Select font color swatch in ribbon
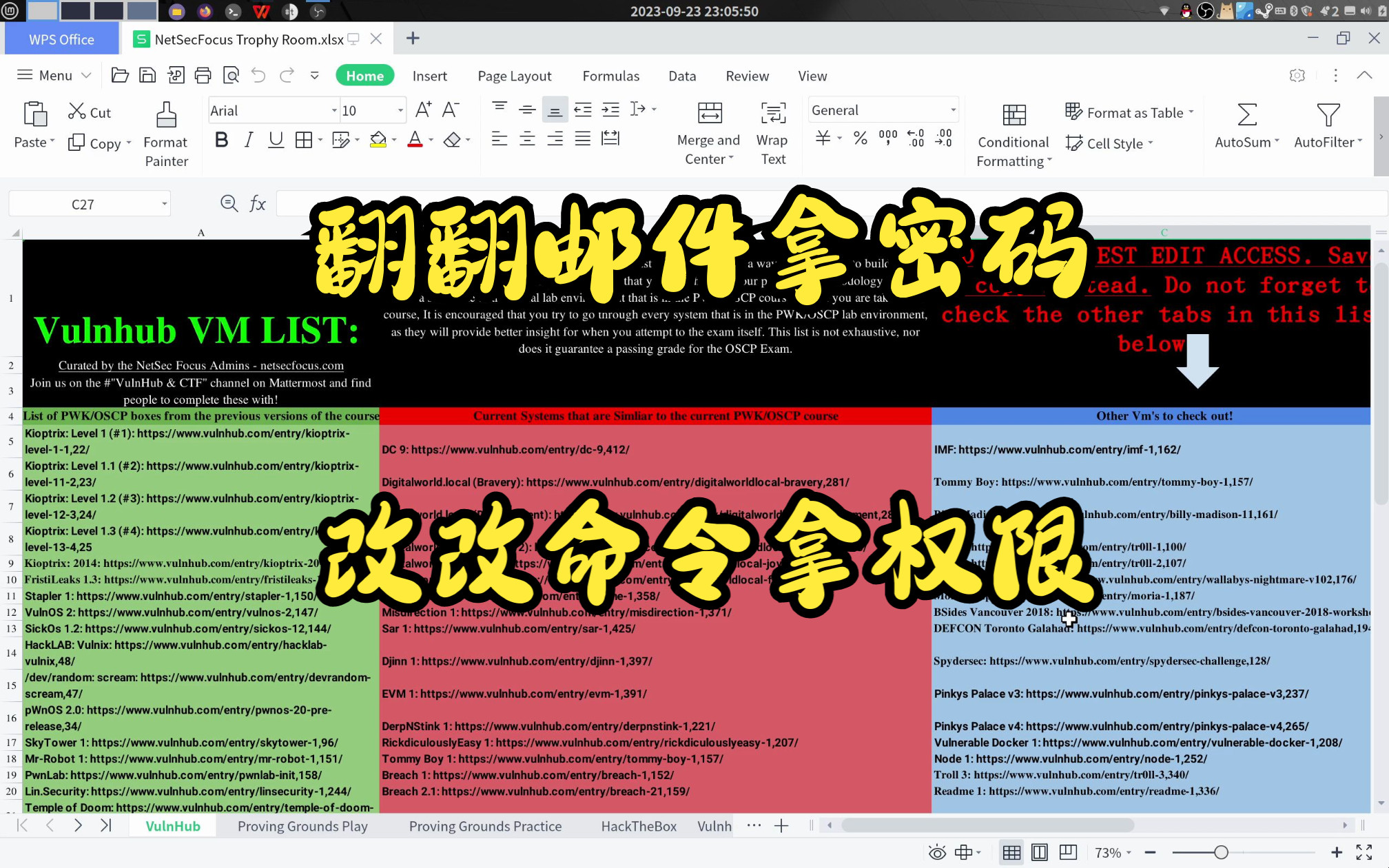 tap(415, 147)
